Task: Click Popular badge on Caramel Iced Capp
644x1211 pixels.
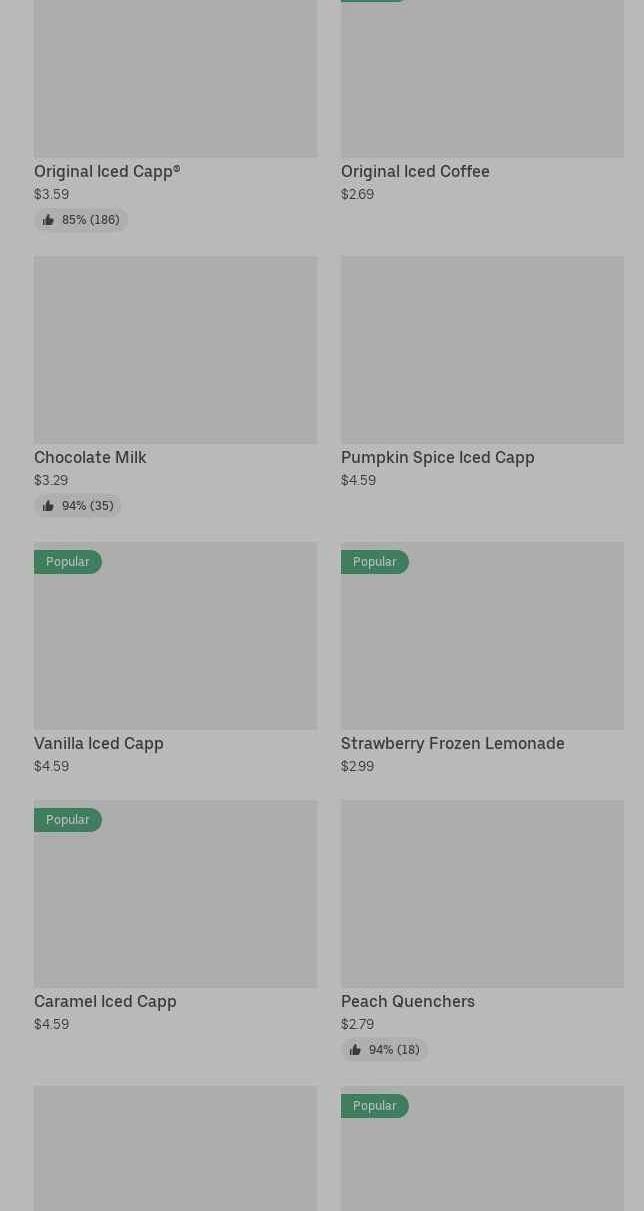Action: tap(68, 820)
